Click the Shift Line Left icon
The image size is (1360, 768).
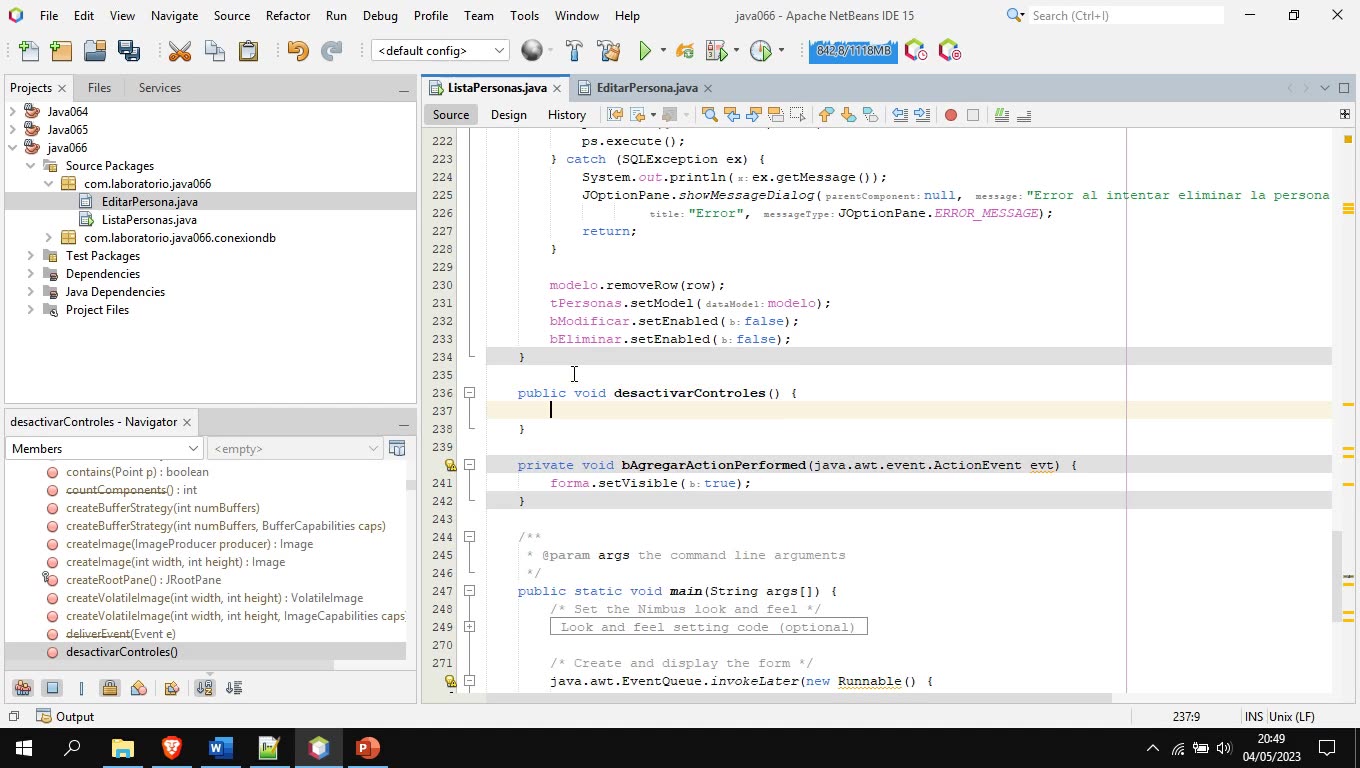pyautogui.click(x=900, y=115)
